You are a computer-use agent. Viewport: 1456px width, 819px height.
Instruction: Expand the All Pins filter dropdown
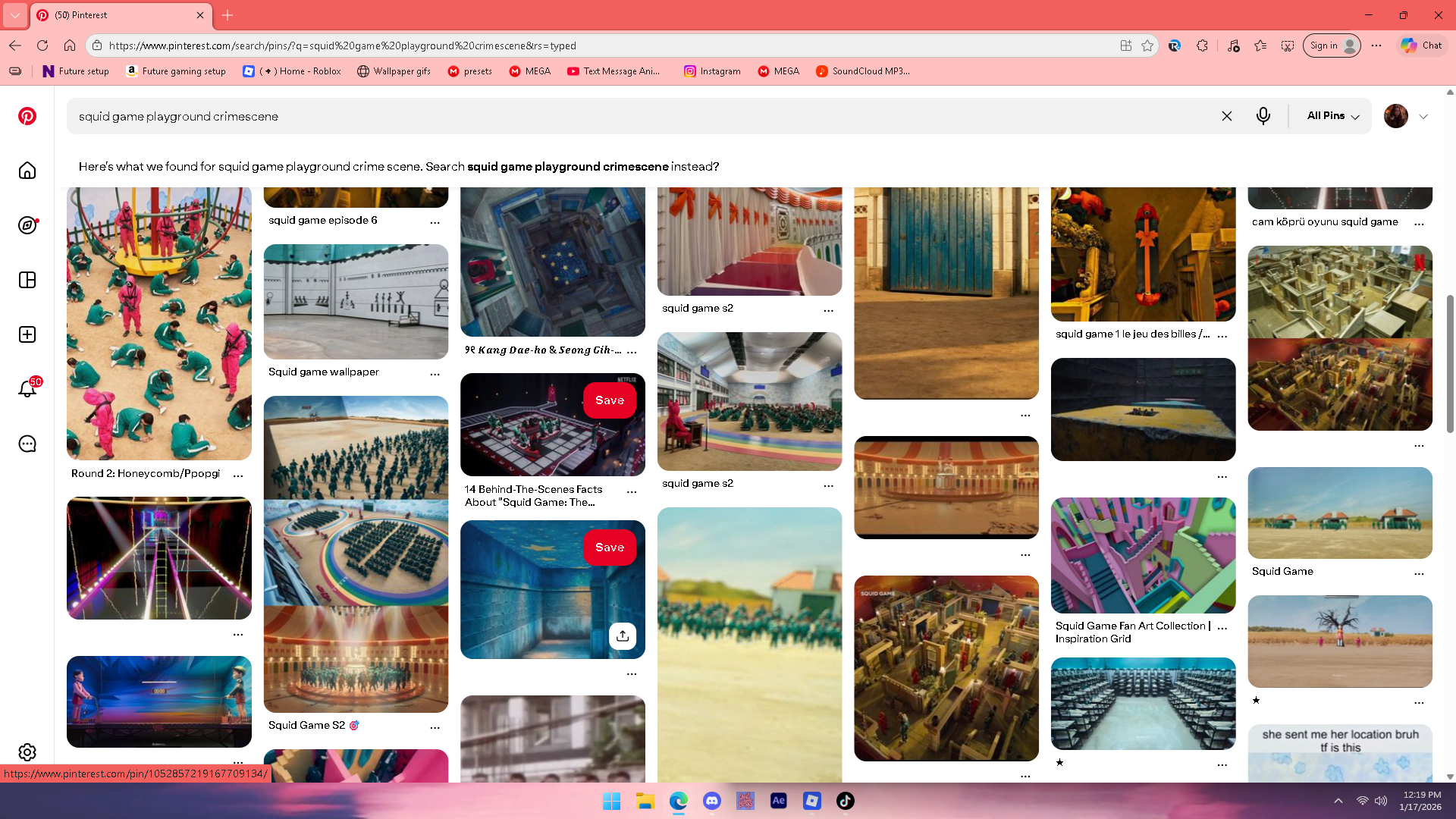coord(1332,116)
